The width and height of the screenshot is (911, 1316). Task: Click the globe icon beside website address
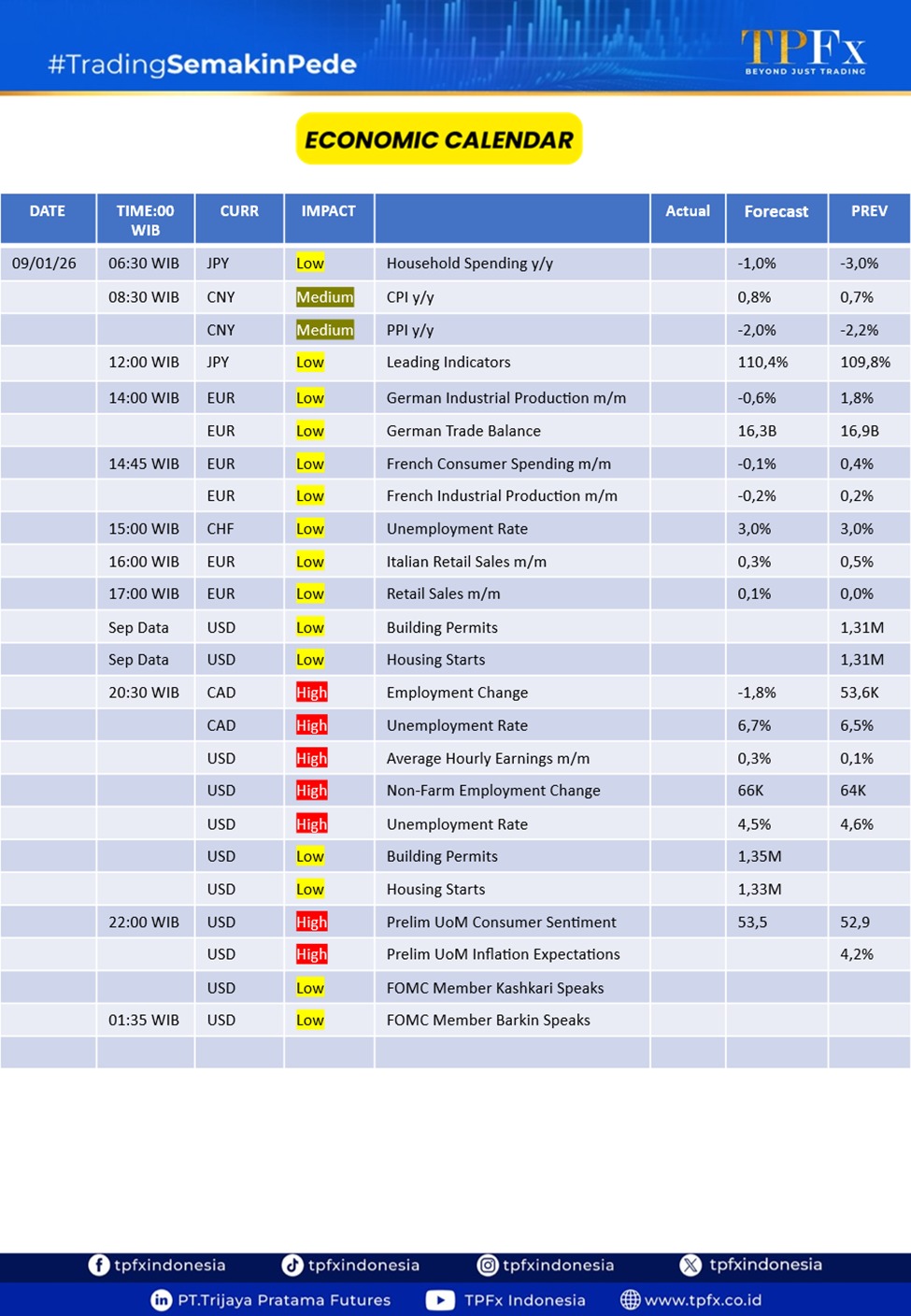click(631, 1300)
